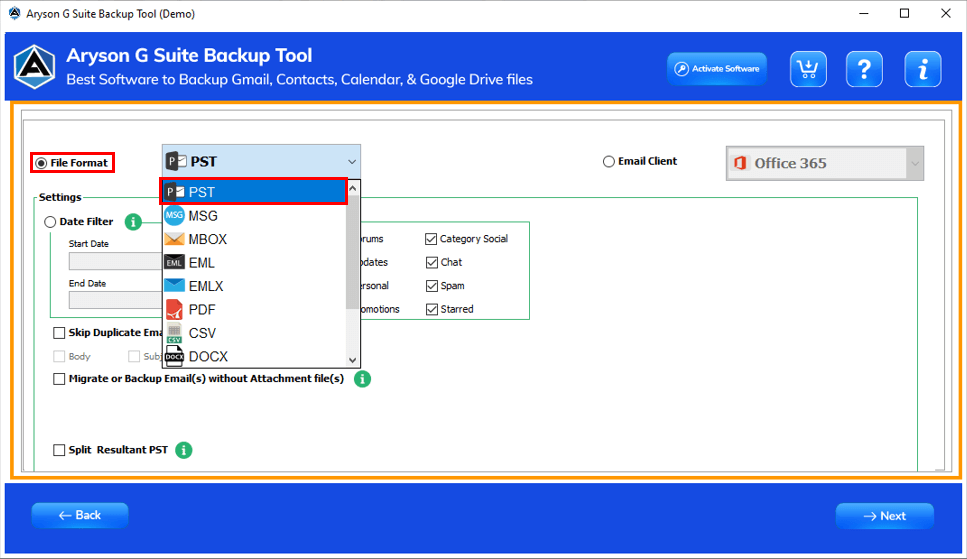Maximize the Aryson backup tool window
The image size is (967, 559).
tap(905, 14)
